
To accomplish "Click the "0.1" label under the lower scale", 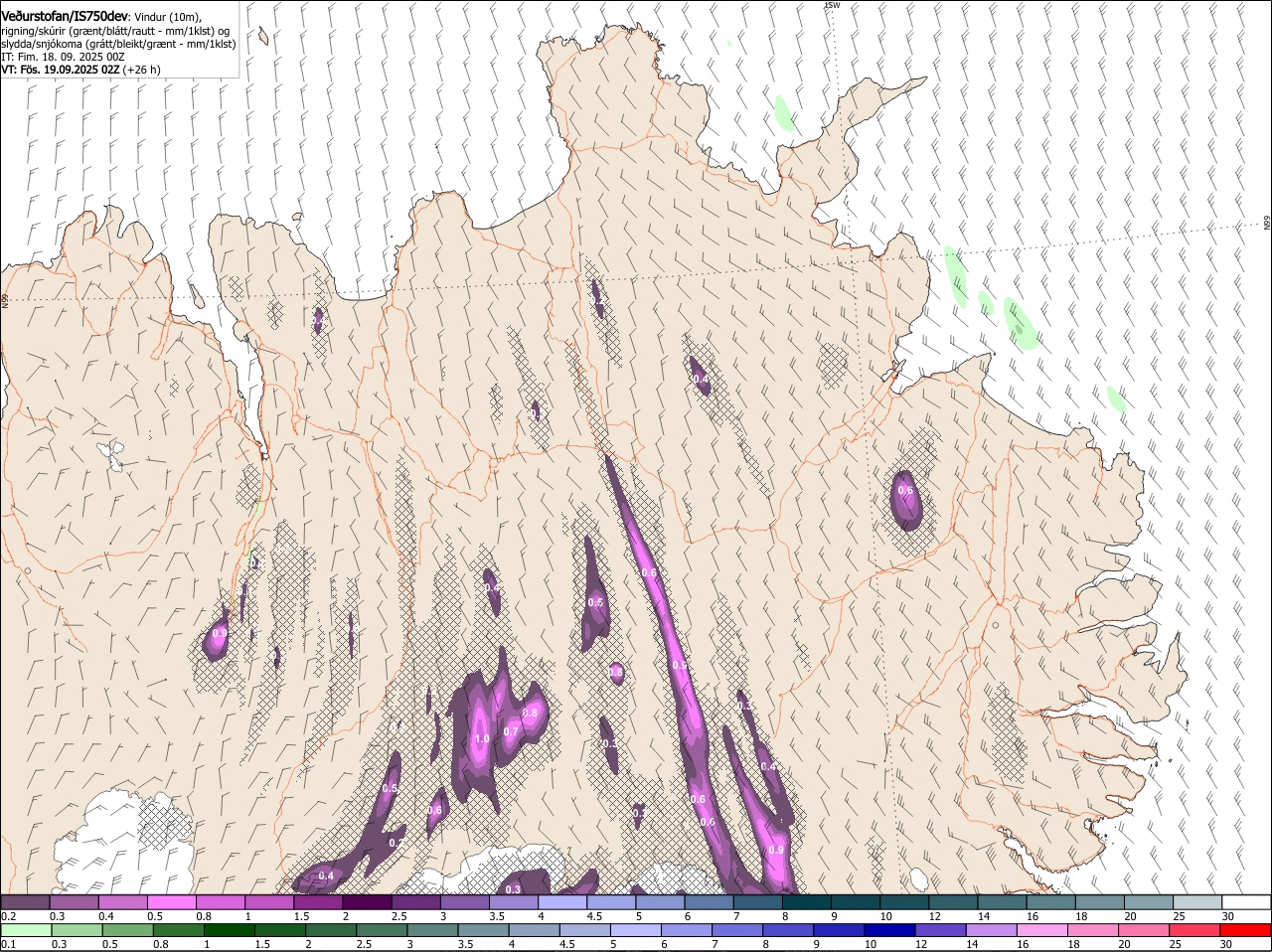I will (8, 945).
